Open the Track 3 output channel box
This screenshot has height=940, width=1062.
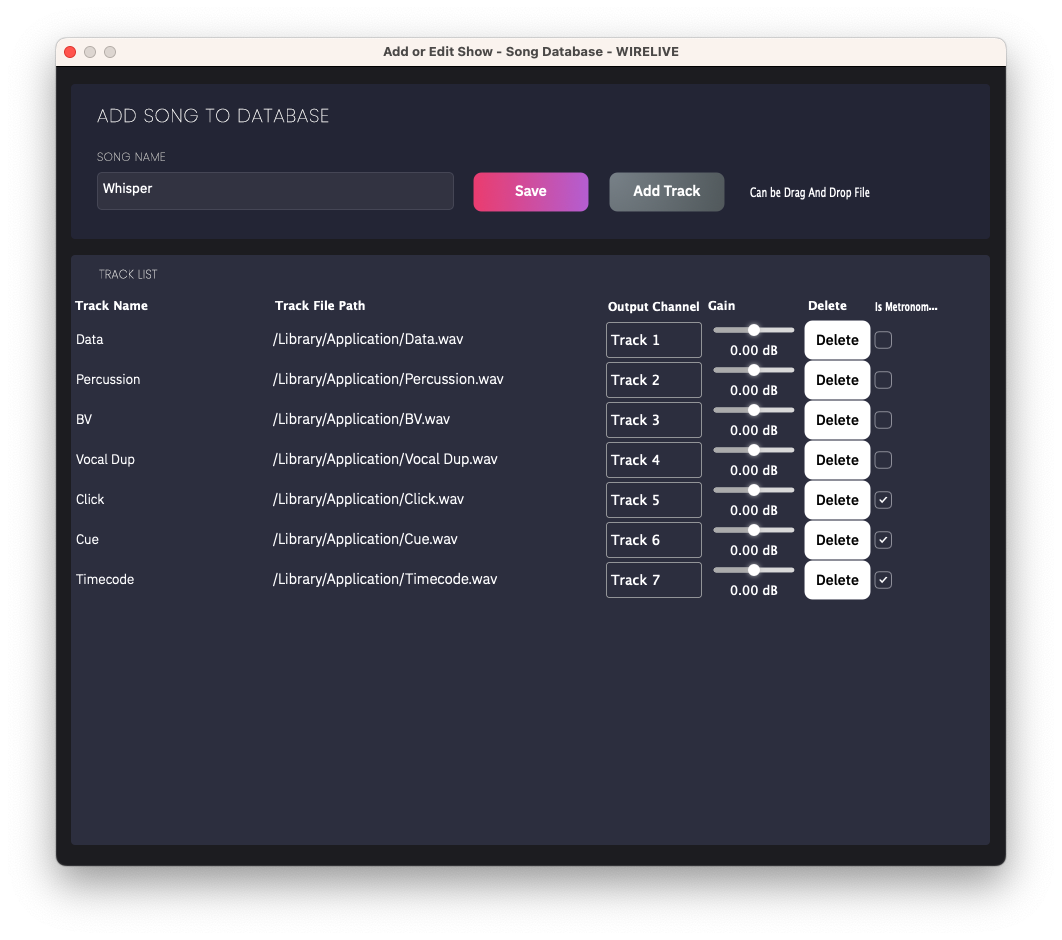click(x=653, y=420)
